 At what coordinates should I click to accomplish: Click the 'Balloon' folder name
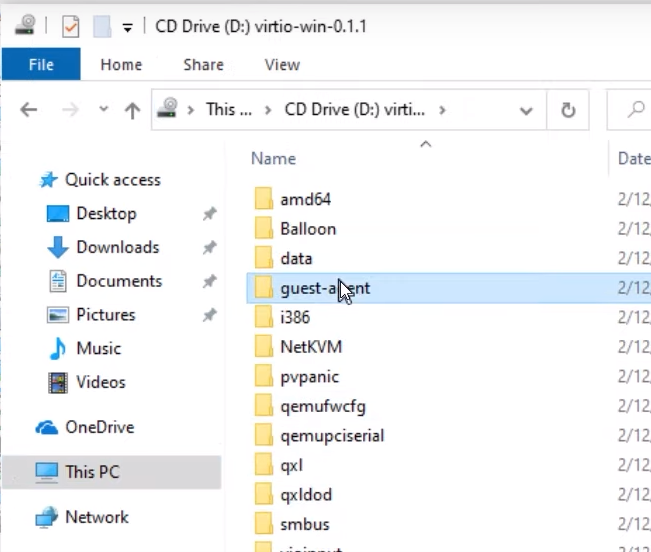pyautogui.click(x=308, y=229)
